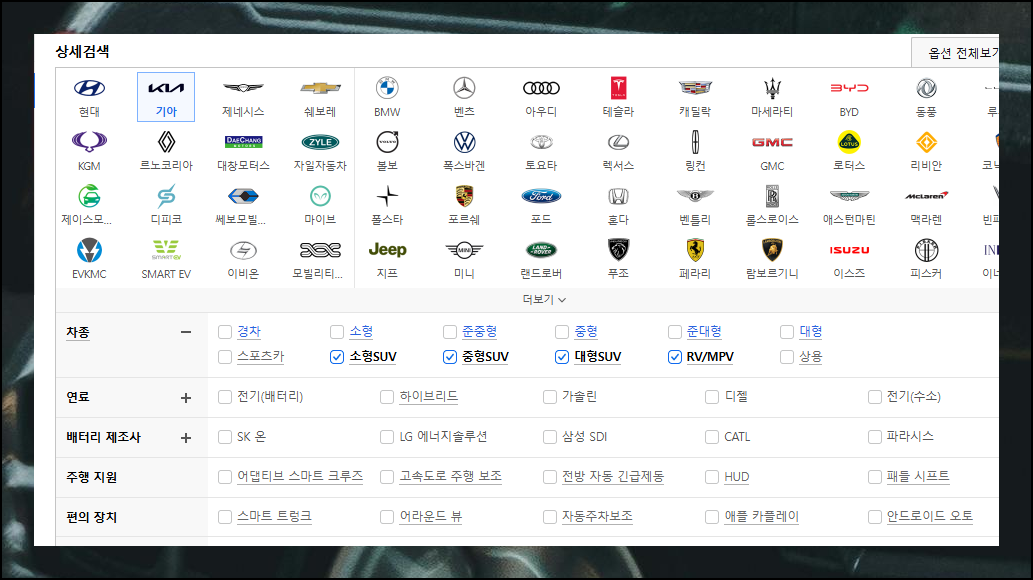Select the Volkswagen (폭스바겐) logo

(464, 142)
